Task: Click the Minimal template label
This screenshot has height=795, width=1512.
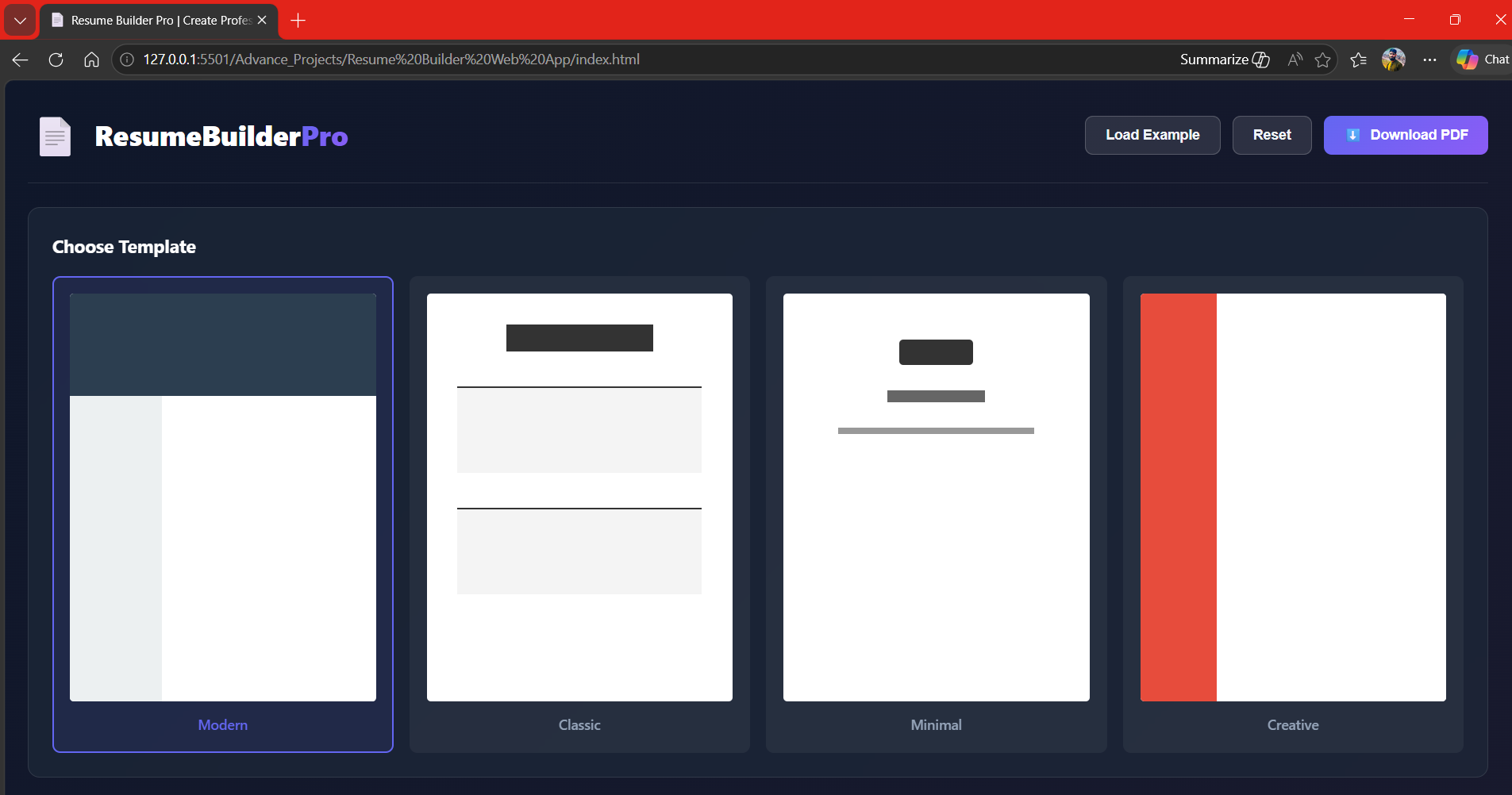Action: (x=937, y=725)
